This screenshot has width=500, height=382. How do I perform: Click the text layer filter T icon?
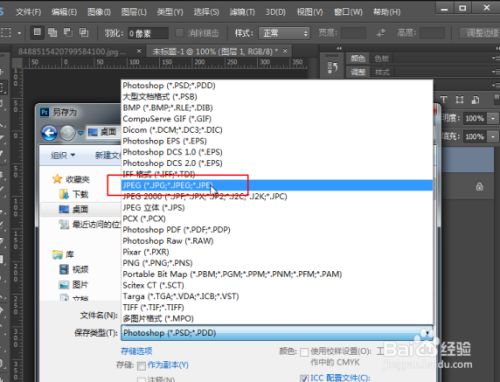coord(444,100)
